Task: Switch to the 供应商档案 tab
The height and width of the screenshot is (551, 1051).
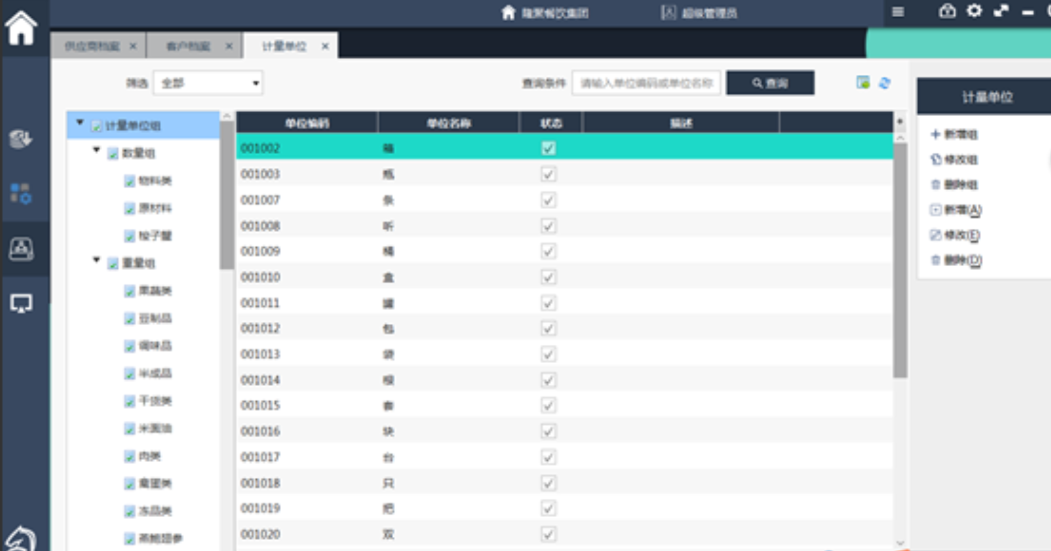Action: click(90, 46)
